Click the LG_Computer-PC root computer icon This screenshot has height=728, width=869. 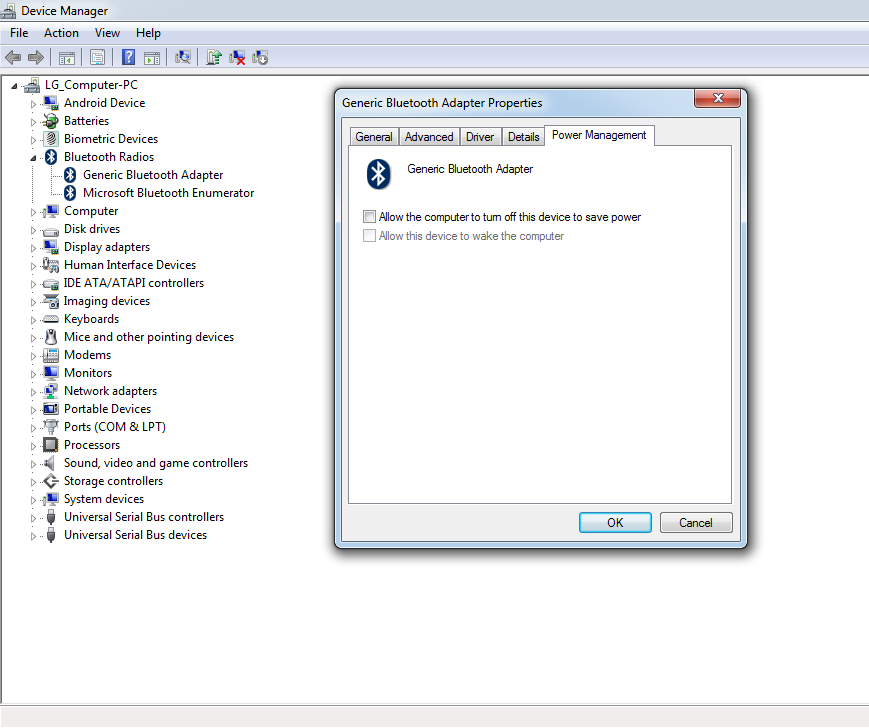[32, 85]
